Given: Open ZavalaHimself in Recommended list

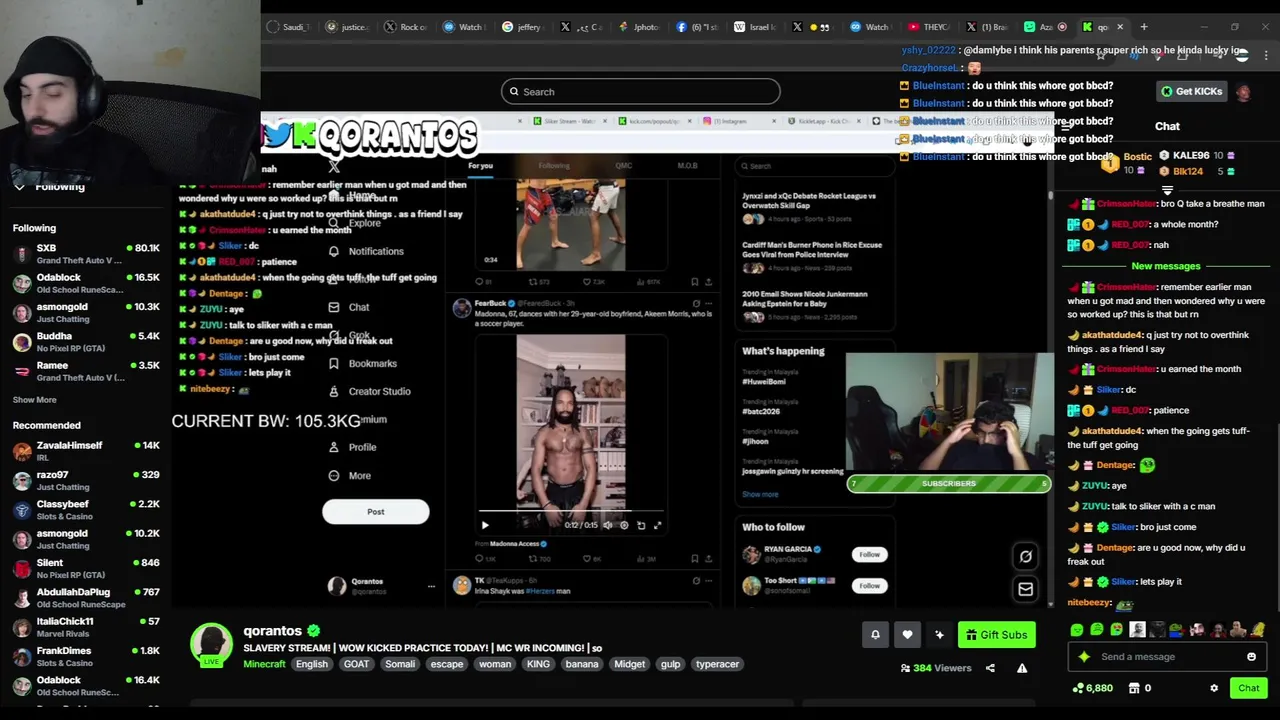Looking at the screenshot, I should 86,451.
